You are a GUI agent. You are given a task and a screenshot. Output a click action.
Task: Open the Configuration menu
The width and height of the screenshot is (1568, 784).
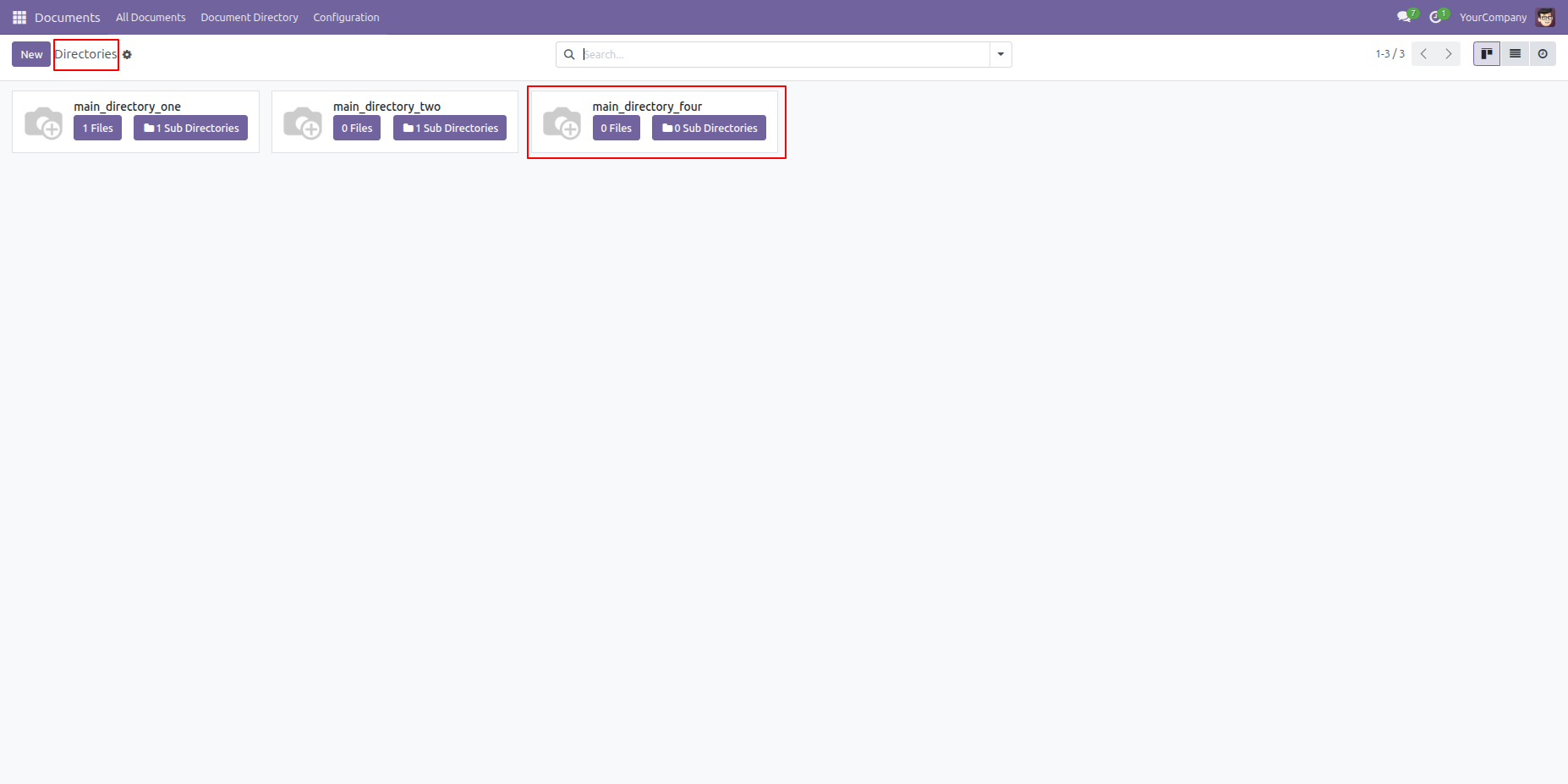point(346,17)
